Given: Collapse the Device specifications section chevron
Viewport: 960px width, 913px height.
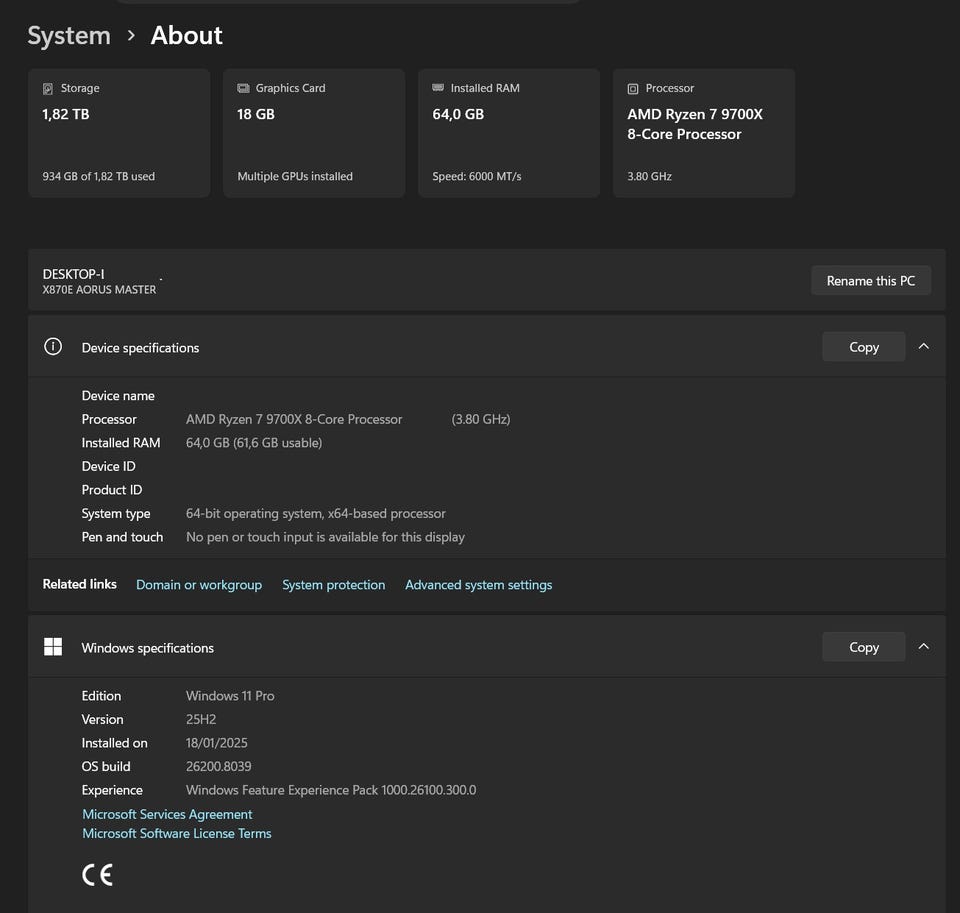Looking at the screenshot, I should [924, 347].
